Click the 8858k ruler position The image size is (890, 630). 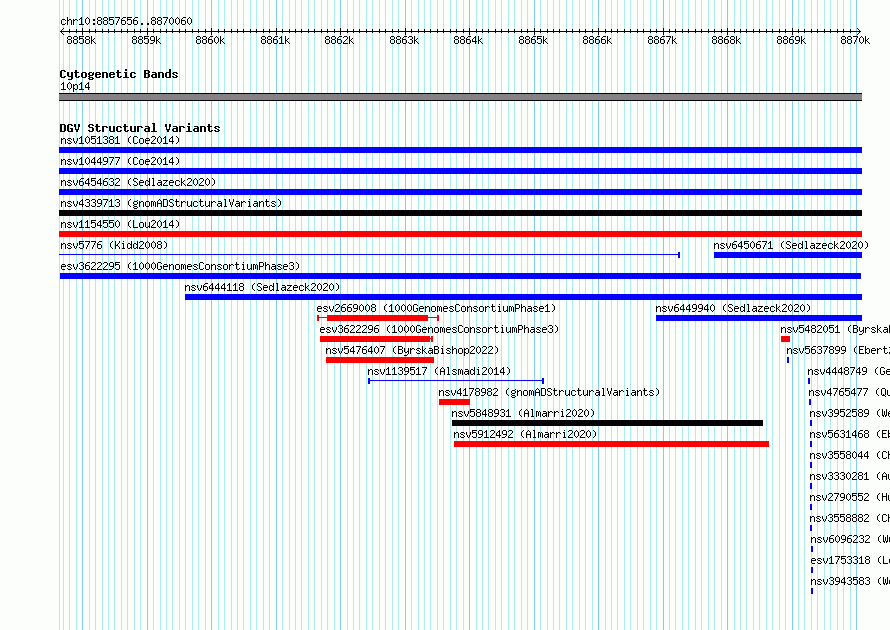pyautogui.click(x=81, y=40)
